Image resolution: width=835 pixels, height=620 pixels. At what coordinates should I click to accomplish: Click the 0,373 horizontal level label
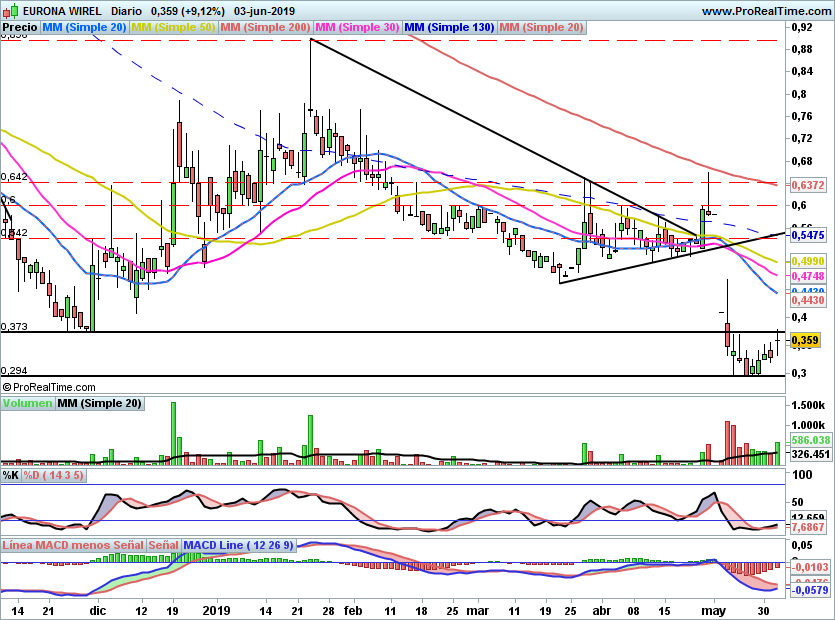point(14,327)
